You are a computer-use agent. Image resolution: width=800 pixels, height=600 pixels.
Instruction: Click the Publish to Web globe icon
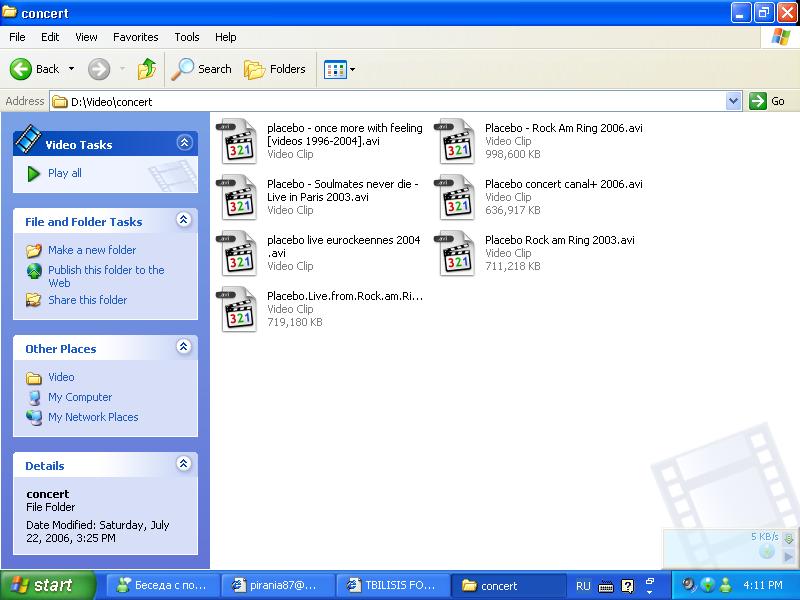point(34,271)
